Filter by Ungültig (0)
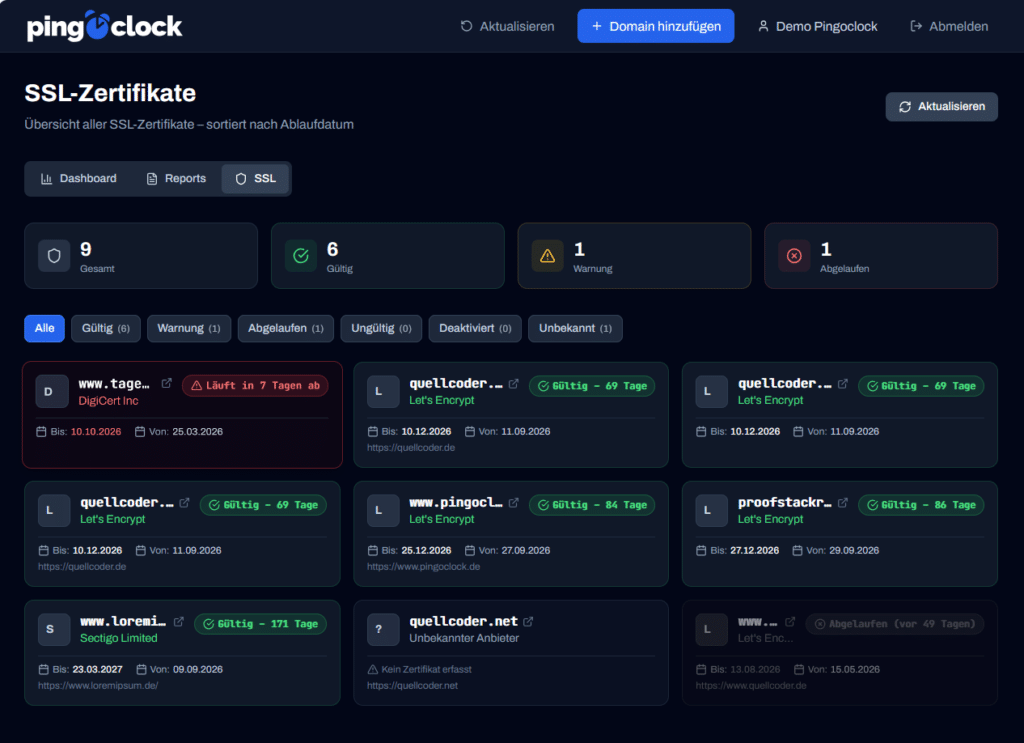Image resolution: width=1024 pixels, height=743 pixels. click(x=381, y=328)
